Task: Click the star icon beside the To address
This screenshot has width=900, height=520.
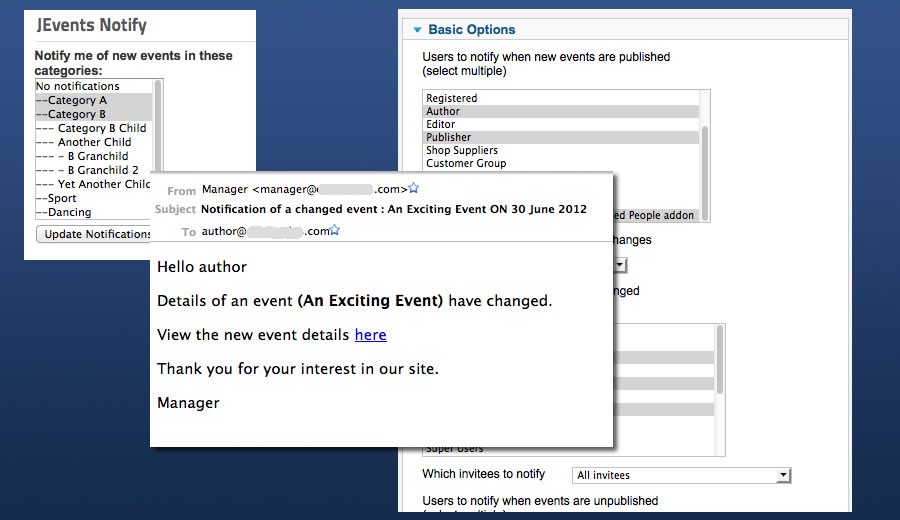Action: (x=335, y=230)
